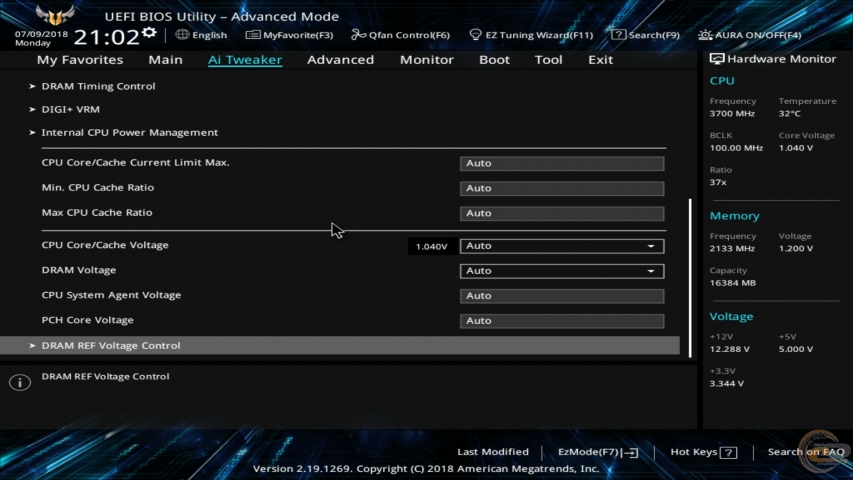Expand DRAM Timing Control submenu

98,86
